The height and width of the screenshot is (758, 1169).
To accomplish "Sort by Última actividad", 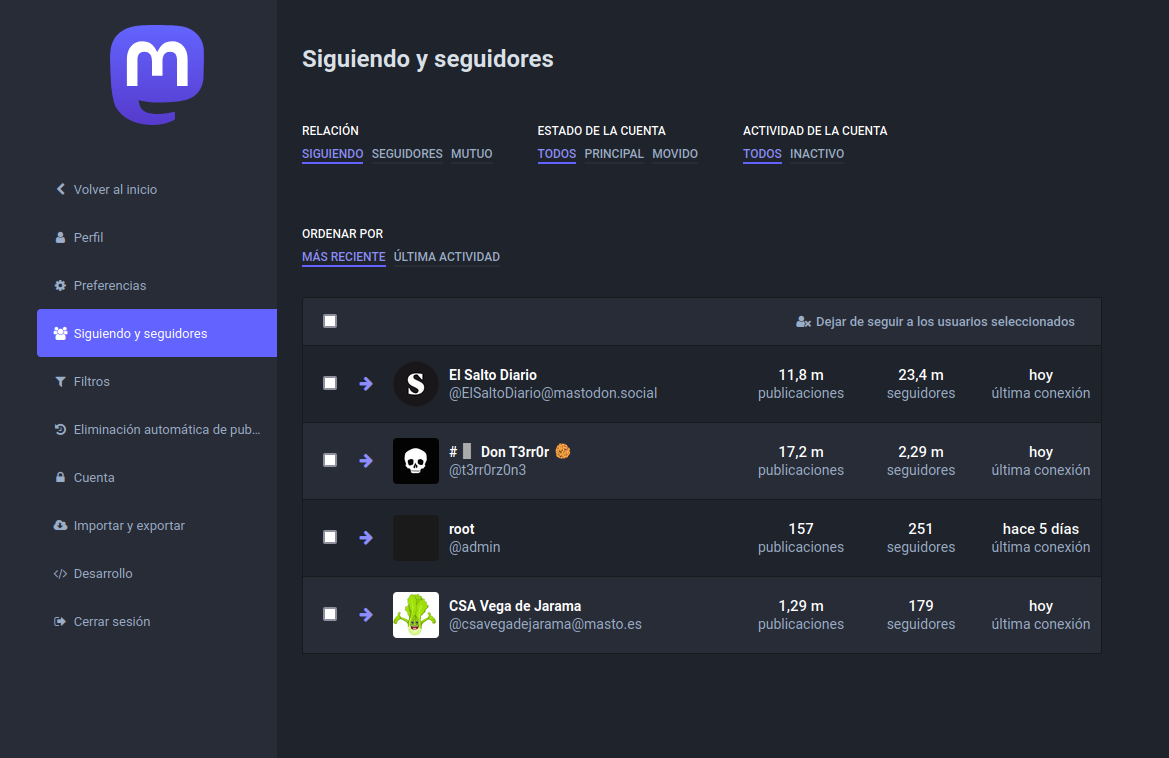I will (x=447, y=257).
